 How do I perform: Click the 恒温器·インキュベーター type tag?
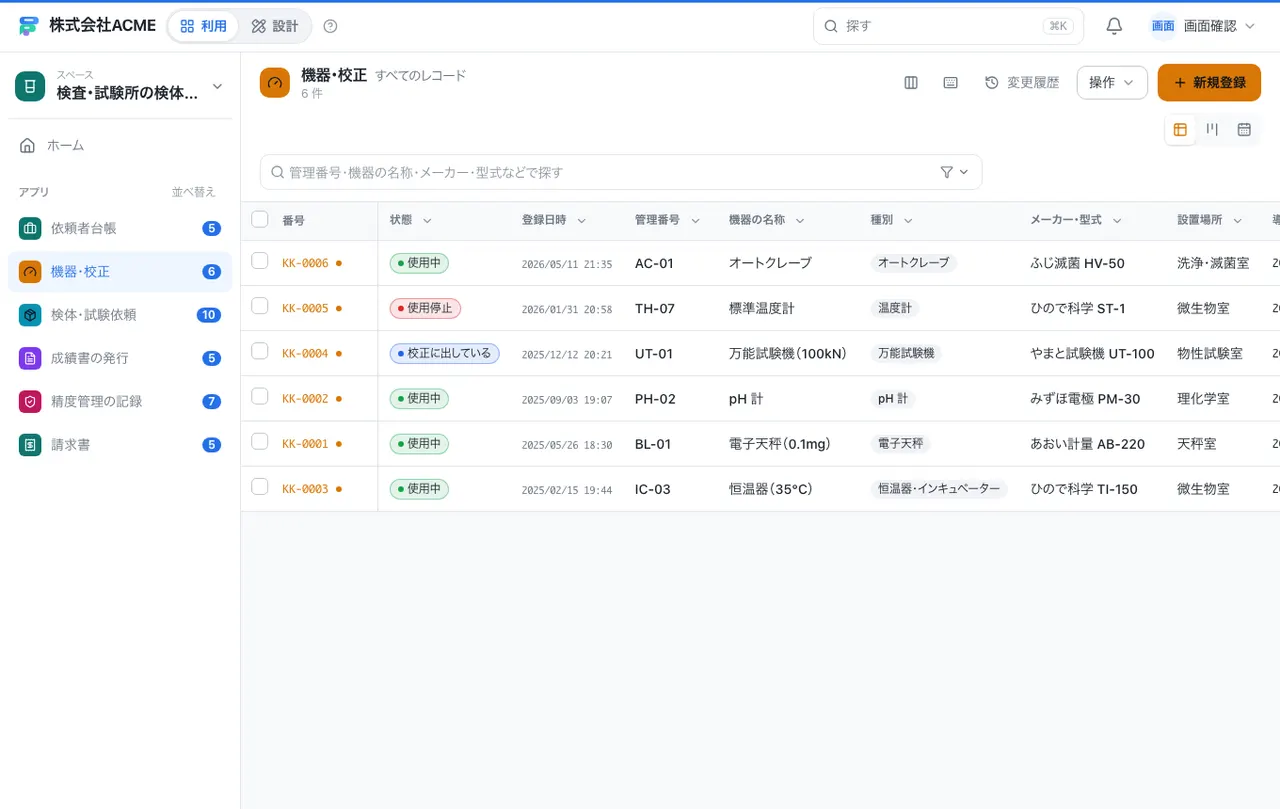[x=939, y=489]
